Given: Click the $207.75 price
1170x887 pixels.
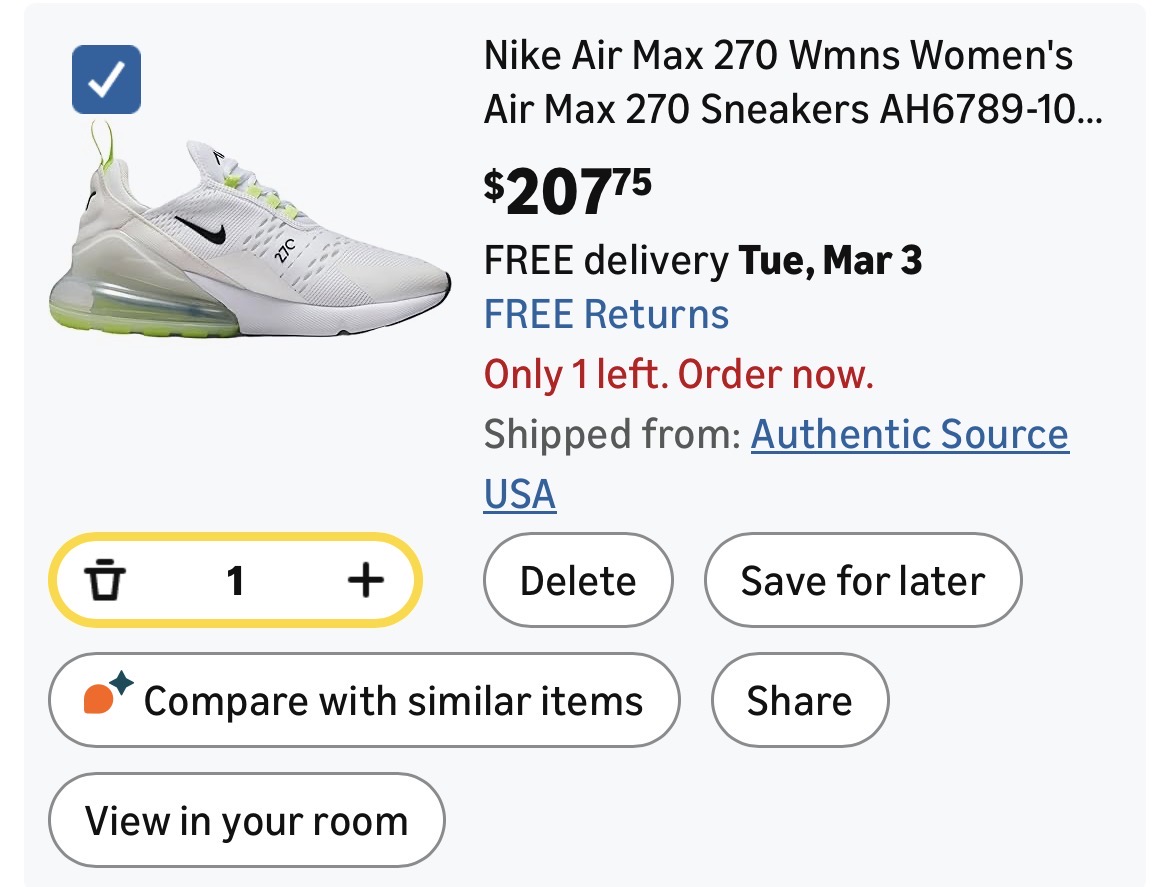Looking at the screenshot, I should 568,192.
